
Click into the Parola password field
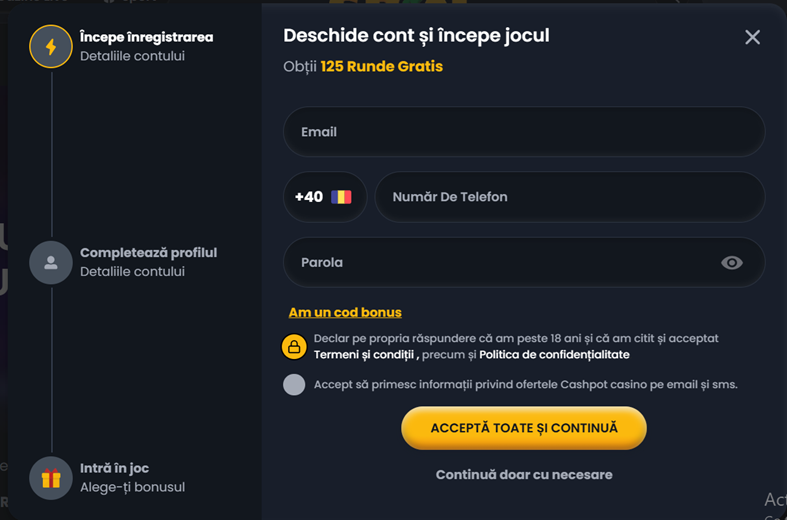(x=500, y=263)
